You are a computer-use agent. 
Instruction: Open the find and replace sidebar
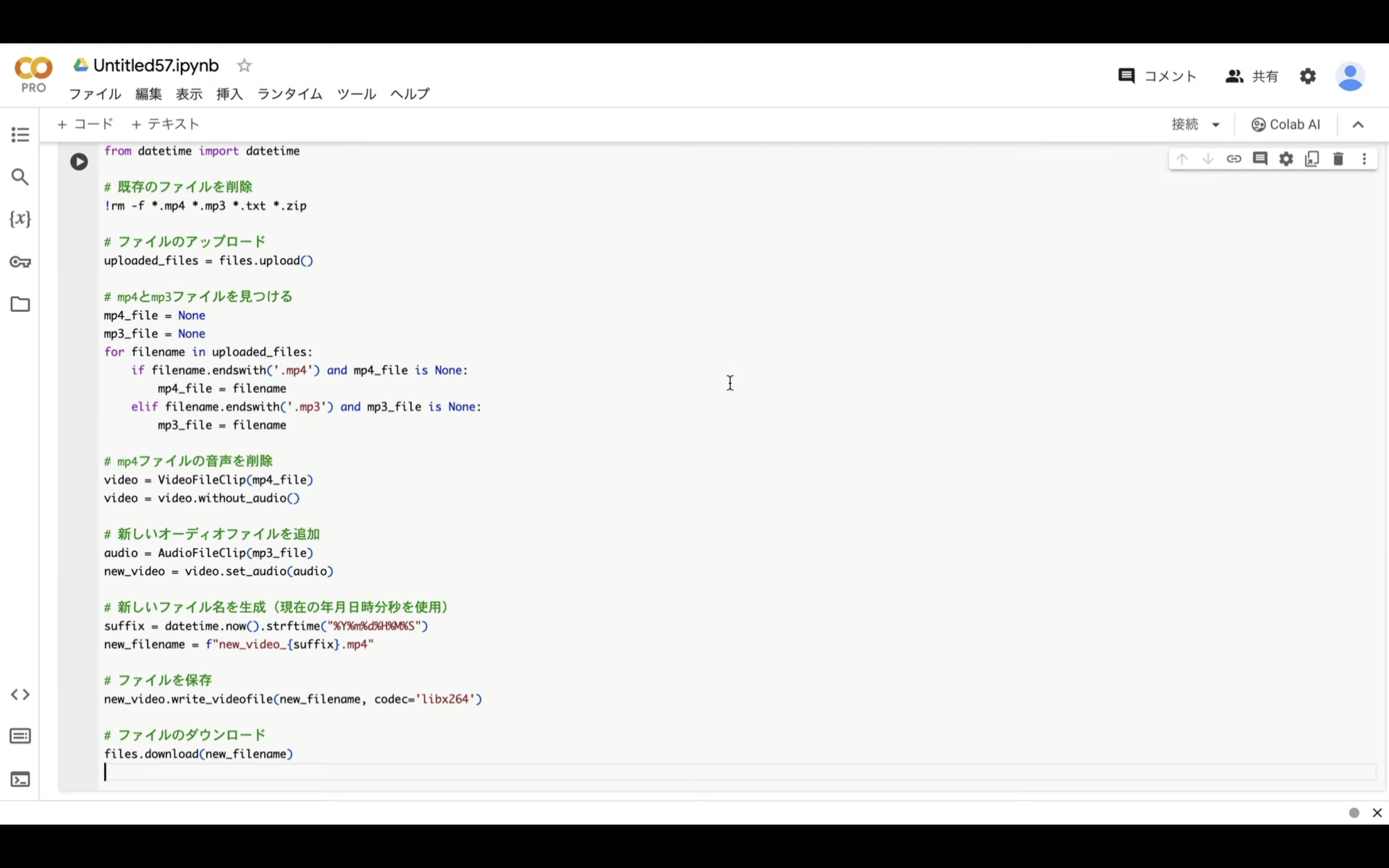point(20,177)
